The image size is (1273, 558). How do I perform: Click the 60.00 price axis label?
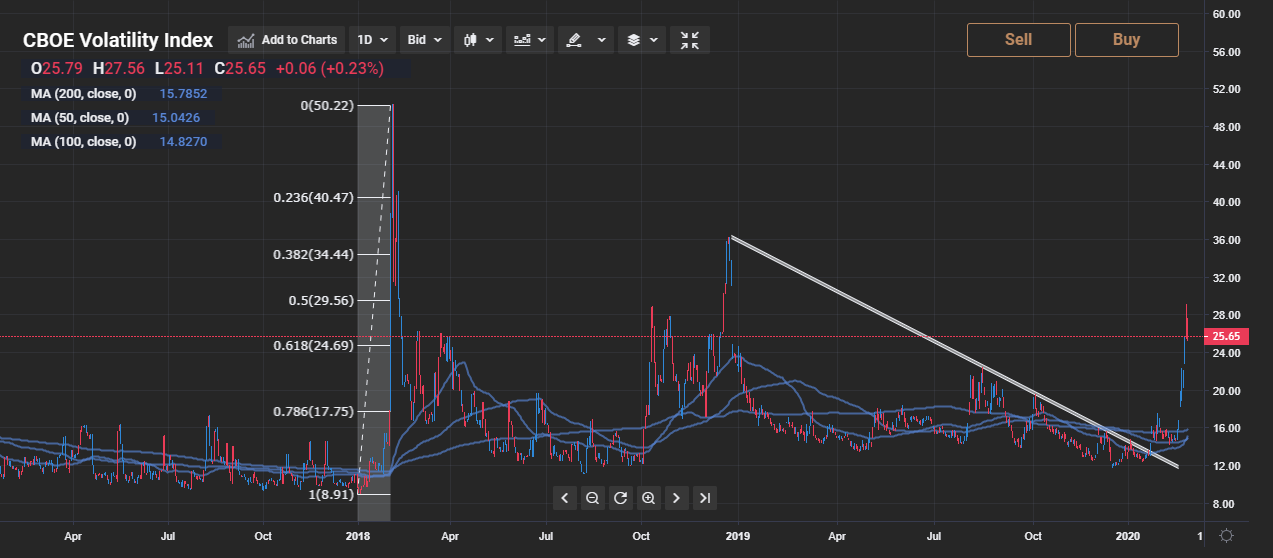pyautogui.click(x=1226, y=14)
